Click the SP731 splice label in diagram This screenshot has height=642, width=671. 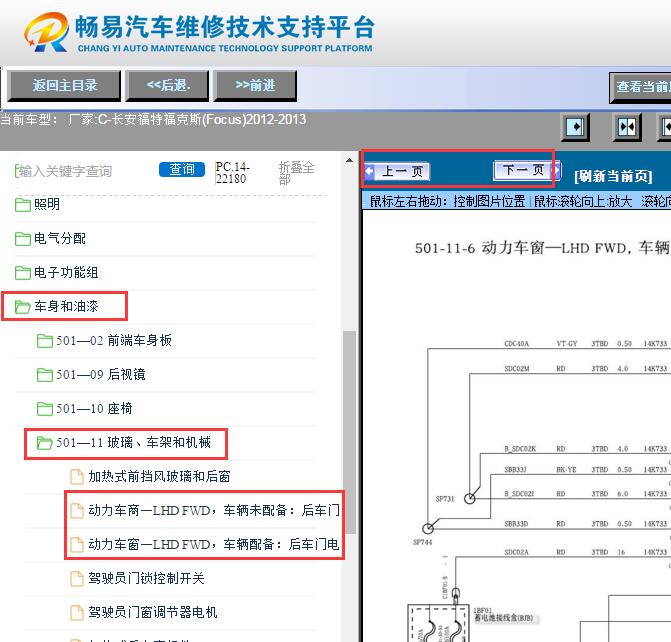(445, 499)
